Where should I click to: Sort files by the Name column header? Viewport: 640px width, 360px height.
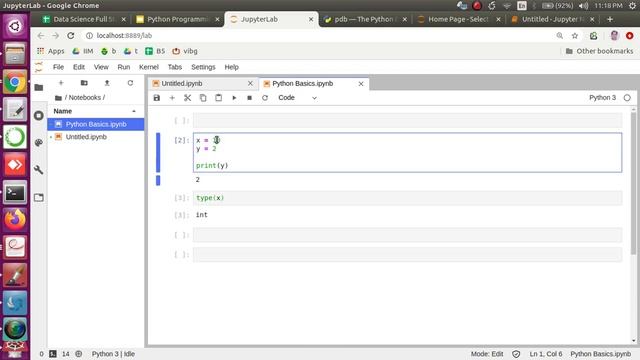tap(95, 111)
